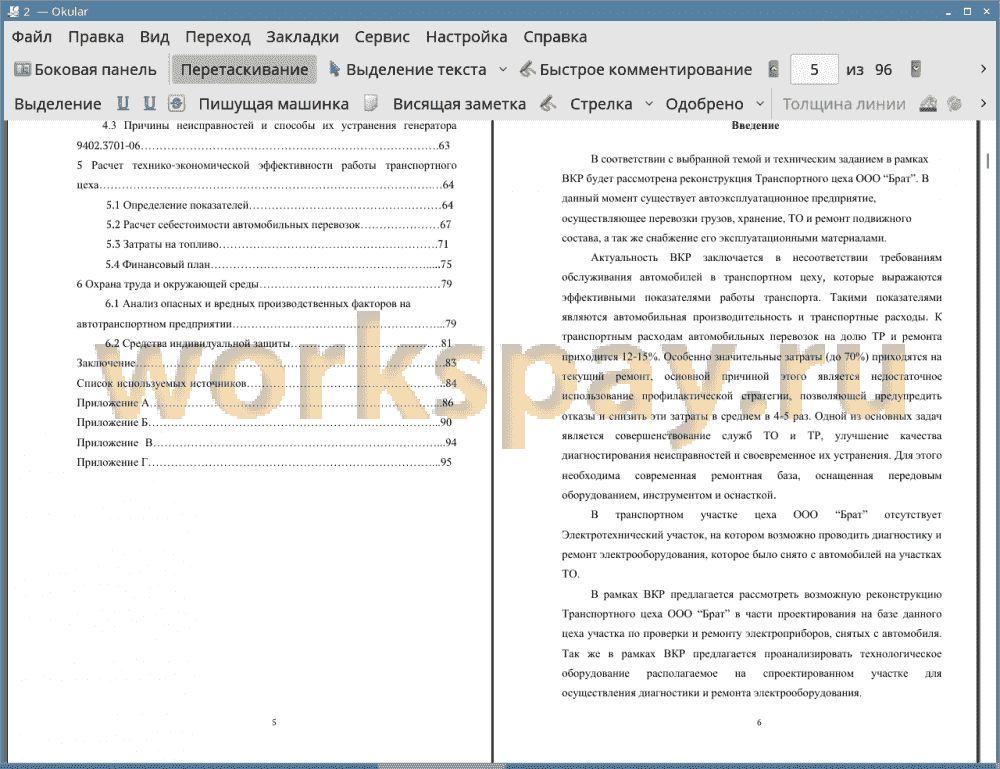
Task: Click the heading "Введение"
Action: point(755,126)
